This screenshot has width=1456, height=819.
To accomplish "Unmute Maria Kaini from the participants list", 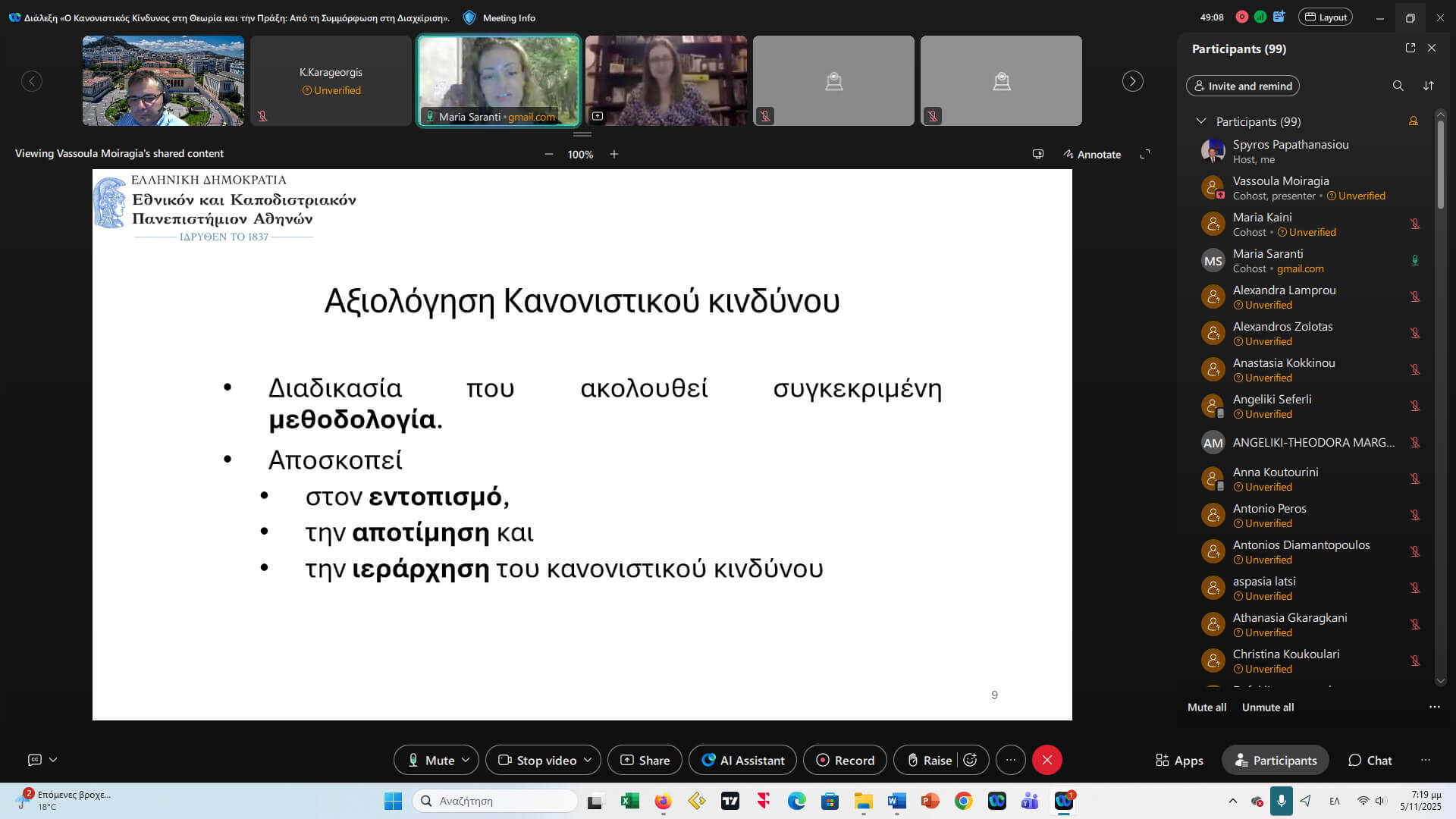I will click(x=1415, y=224).
